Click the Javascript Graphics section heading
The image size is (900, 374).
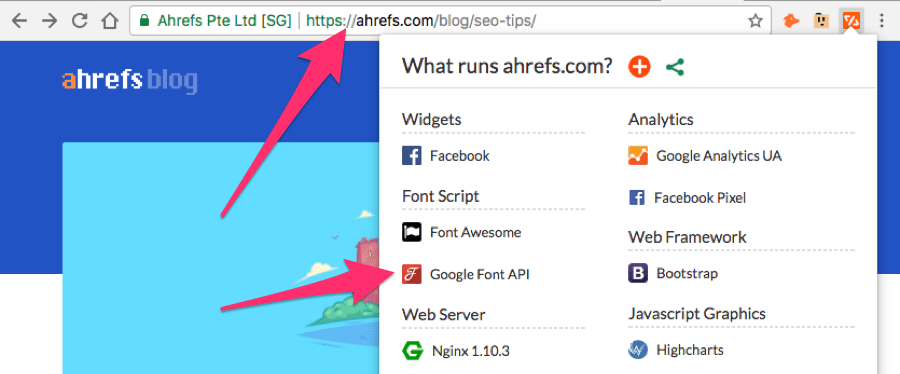[697, 314]
